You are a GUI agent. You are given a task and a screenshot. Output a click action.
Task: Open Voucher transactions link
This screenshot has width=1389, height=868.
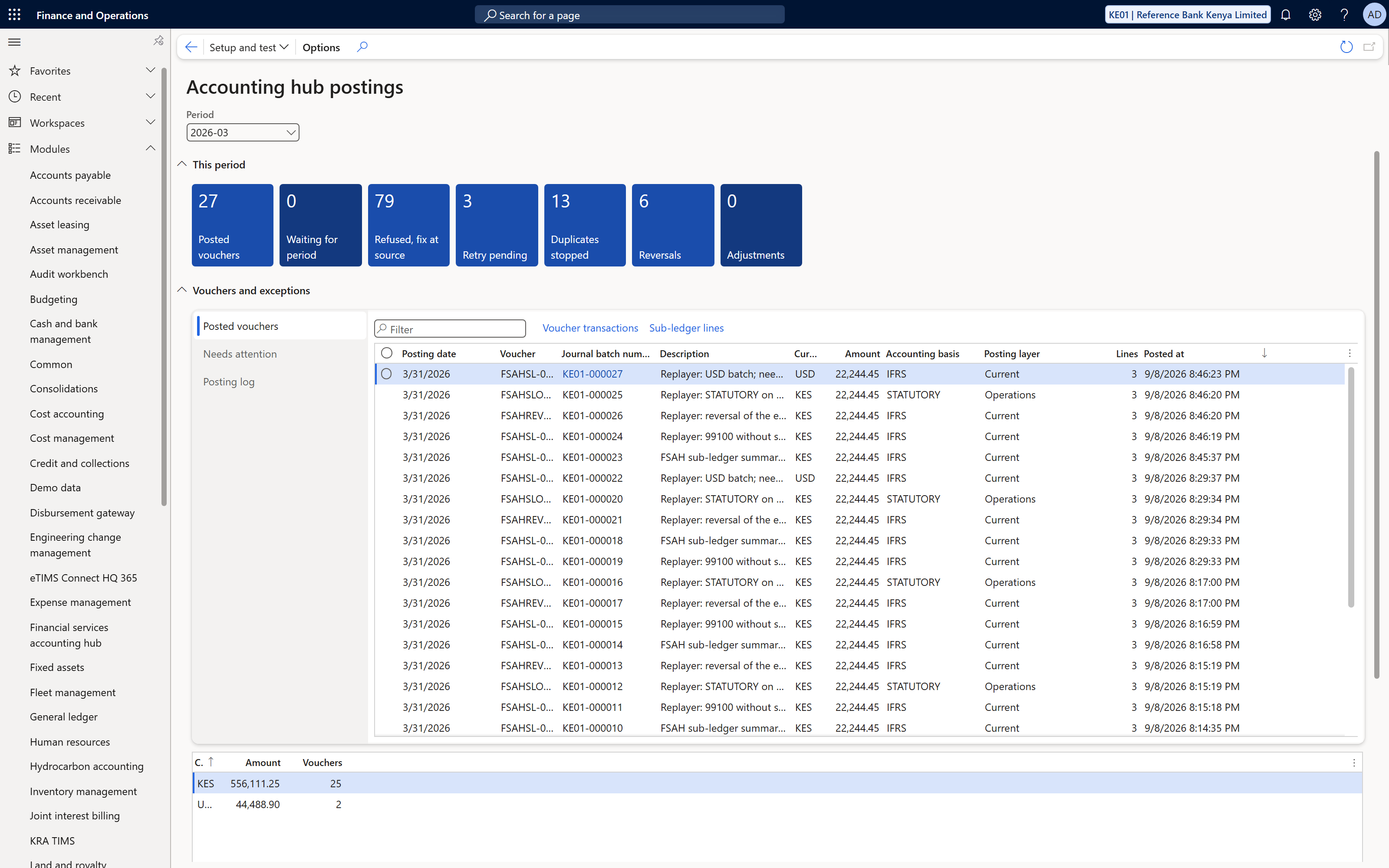pos(590,328)
